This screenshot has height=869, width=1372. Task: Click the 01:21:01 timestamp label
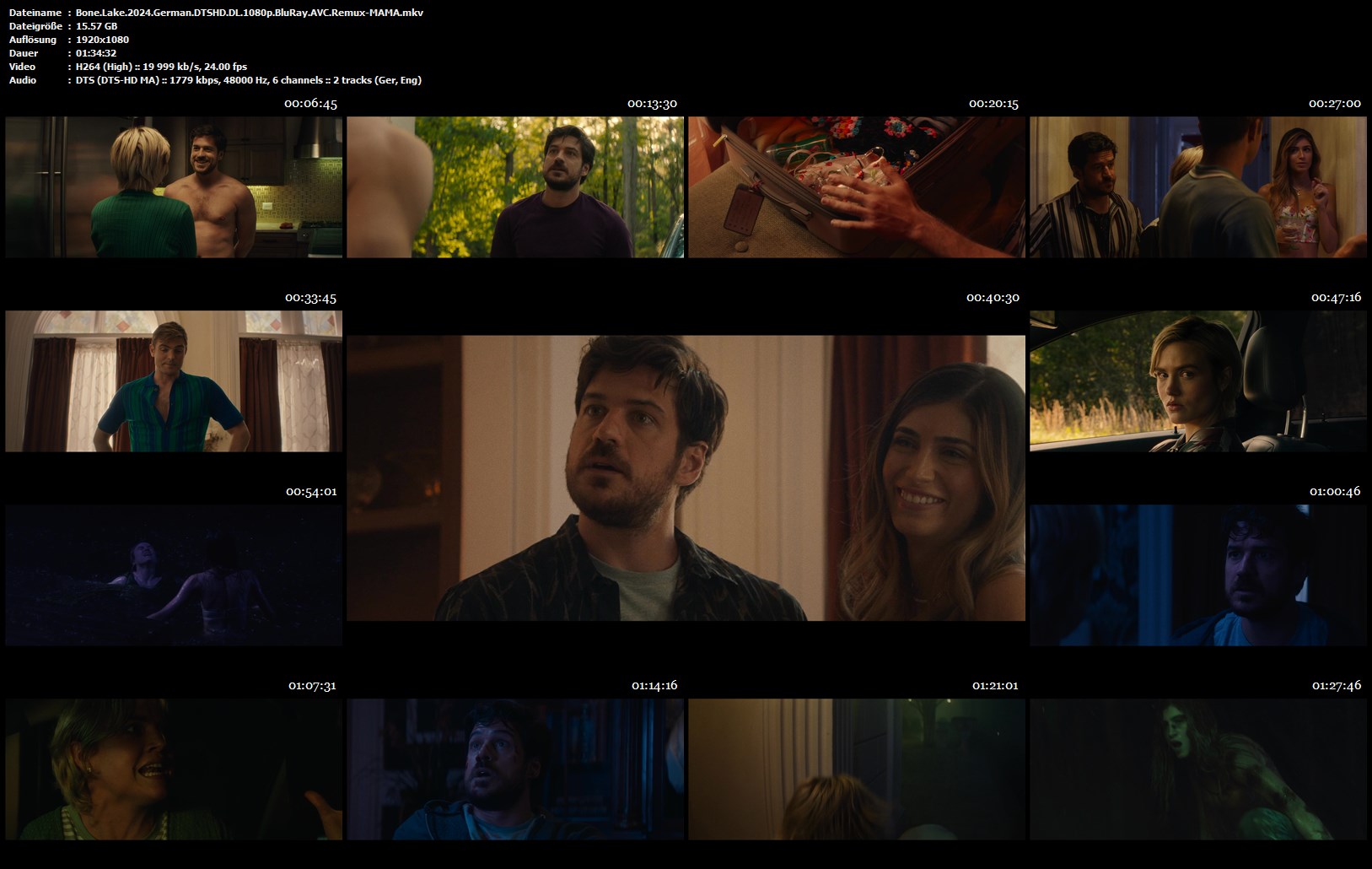[x=995, y=686]
